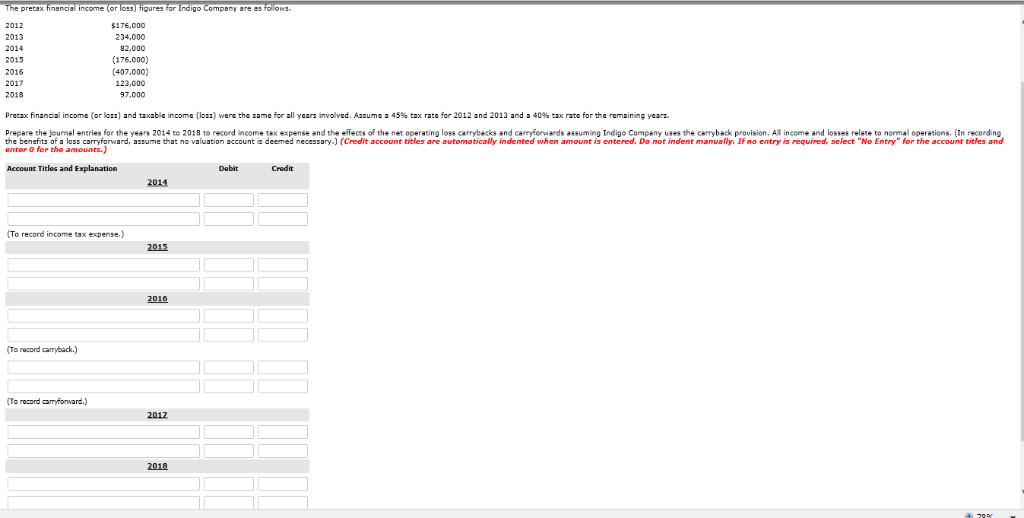The height and width of the screenshot is (518, 1024).
Task: Click first credit field of 2016 carryforward entry
Action: 282,367
